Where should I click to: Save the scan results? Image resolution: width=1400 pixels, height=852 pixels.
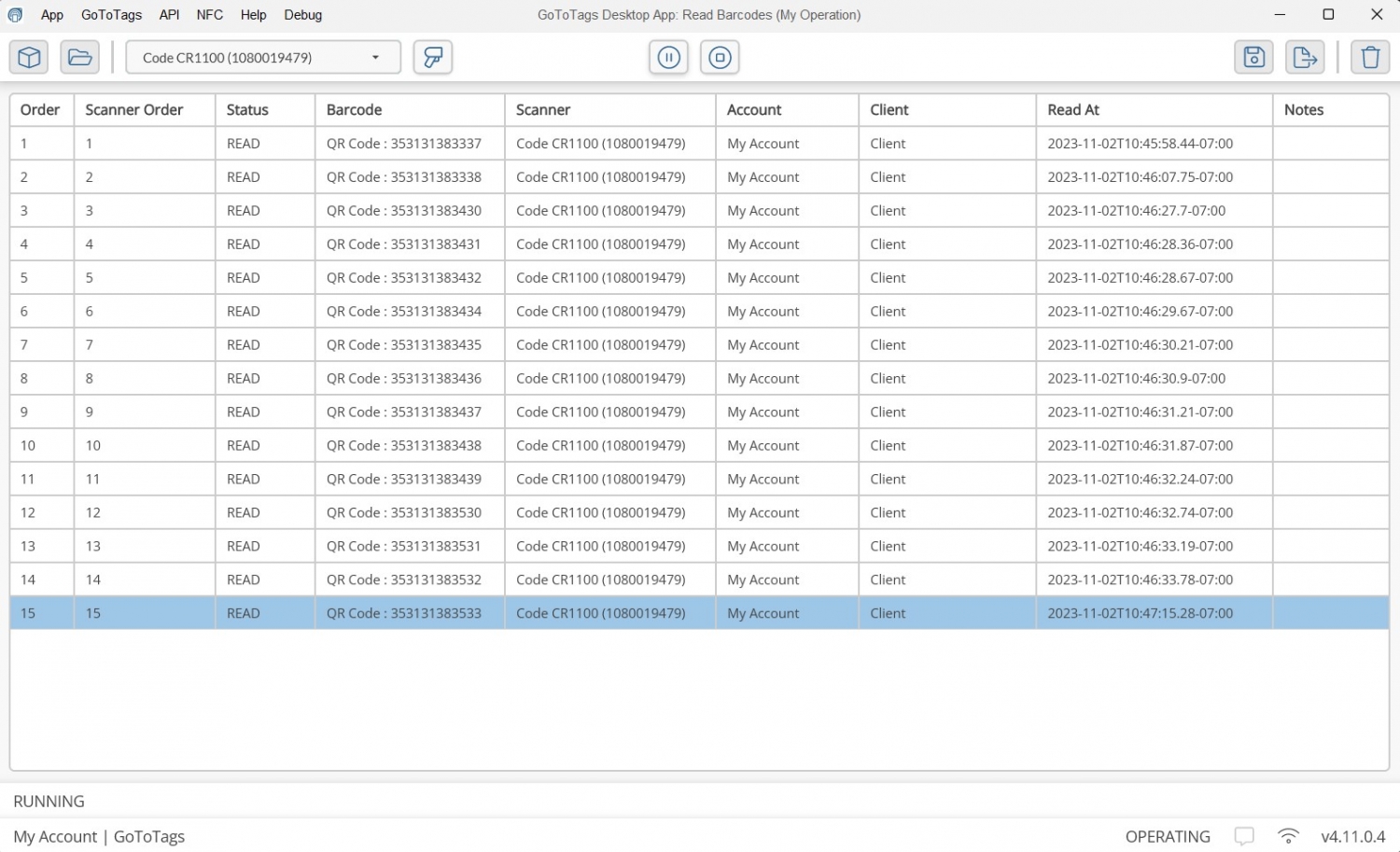point(1253,57)
